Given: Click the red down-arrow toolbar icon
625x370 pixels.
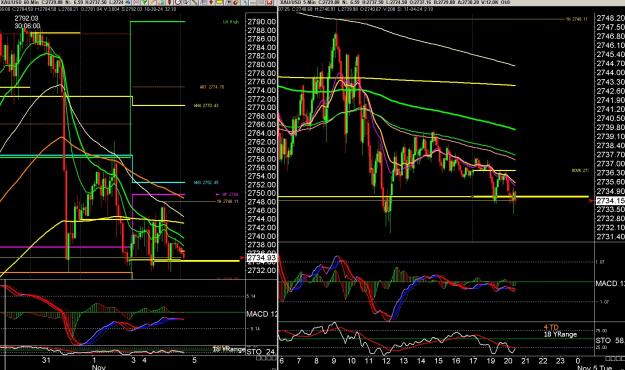Looking at the screenshot, I should 211,2.
